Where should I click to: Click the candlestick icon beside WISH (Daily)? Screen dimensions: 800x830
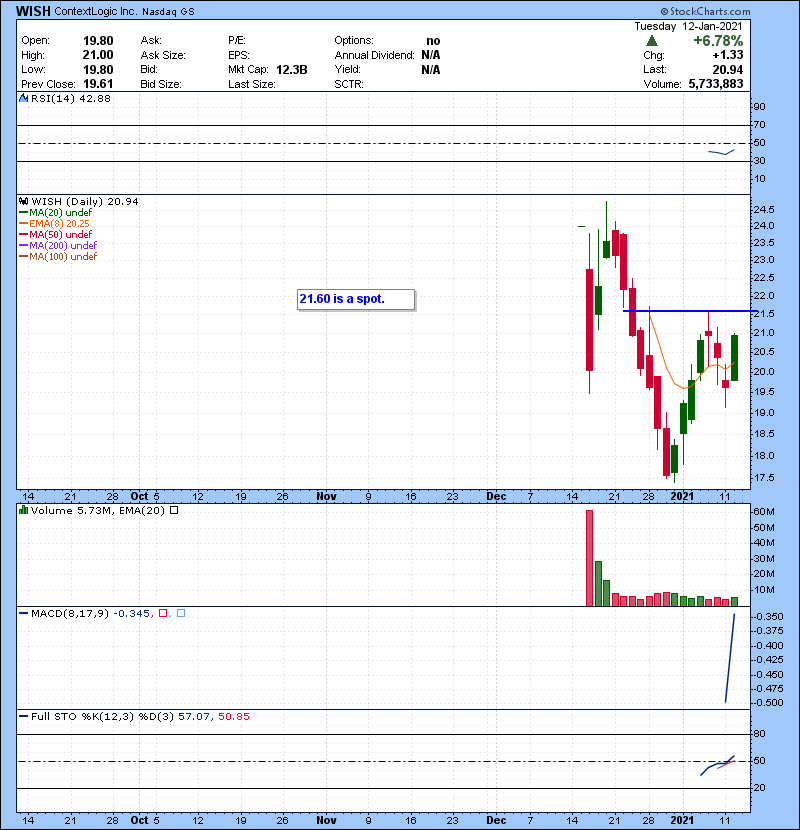23,201
